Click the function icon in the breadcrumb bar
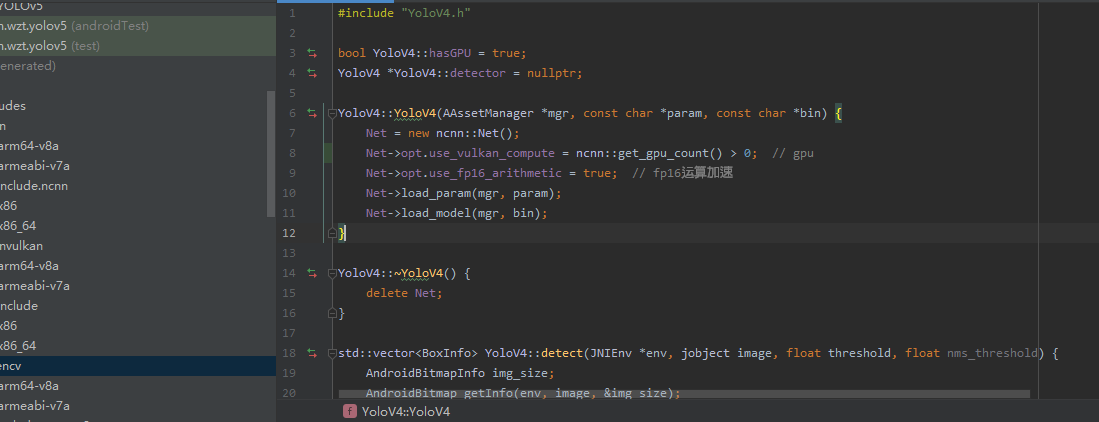 coord(349,412)
